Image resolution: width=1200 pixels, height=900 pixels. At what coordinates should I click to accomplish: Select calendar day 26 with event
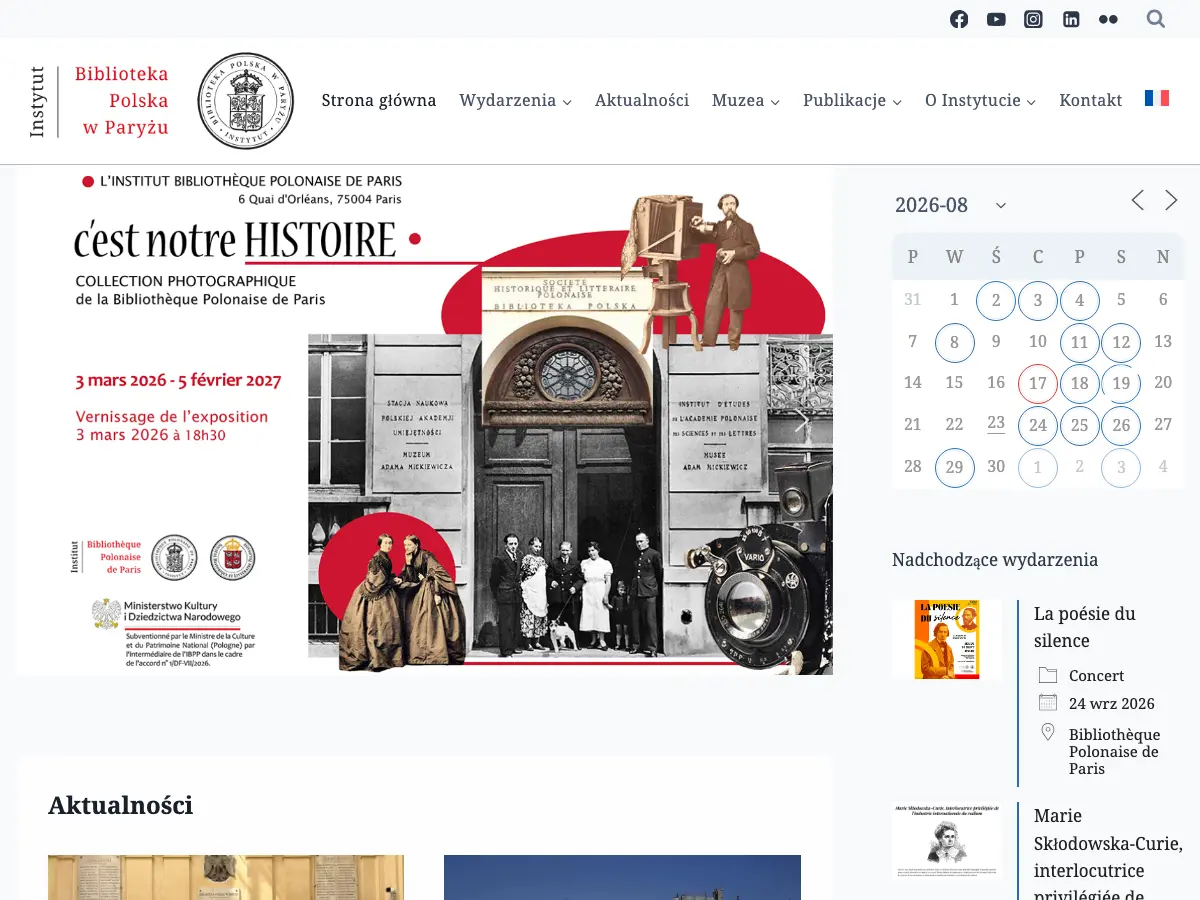[1121, 425]
